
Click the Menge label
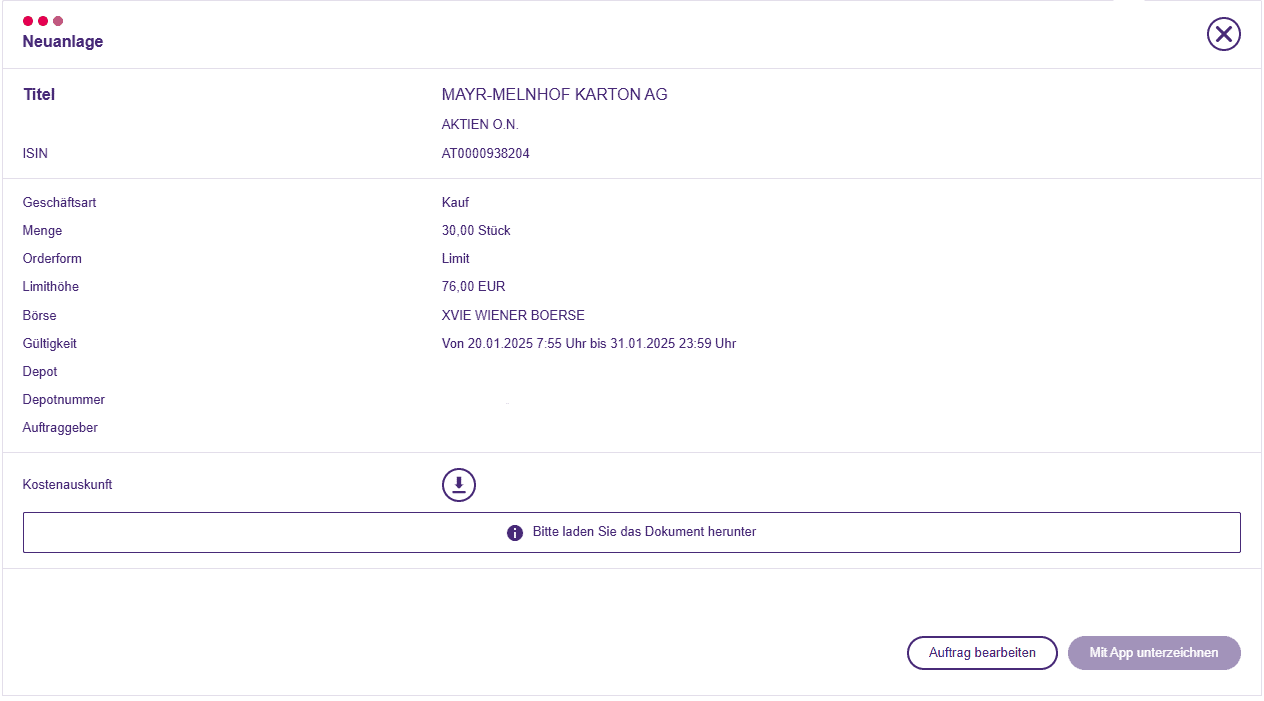coord(42,231)
